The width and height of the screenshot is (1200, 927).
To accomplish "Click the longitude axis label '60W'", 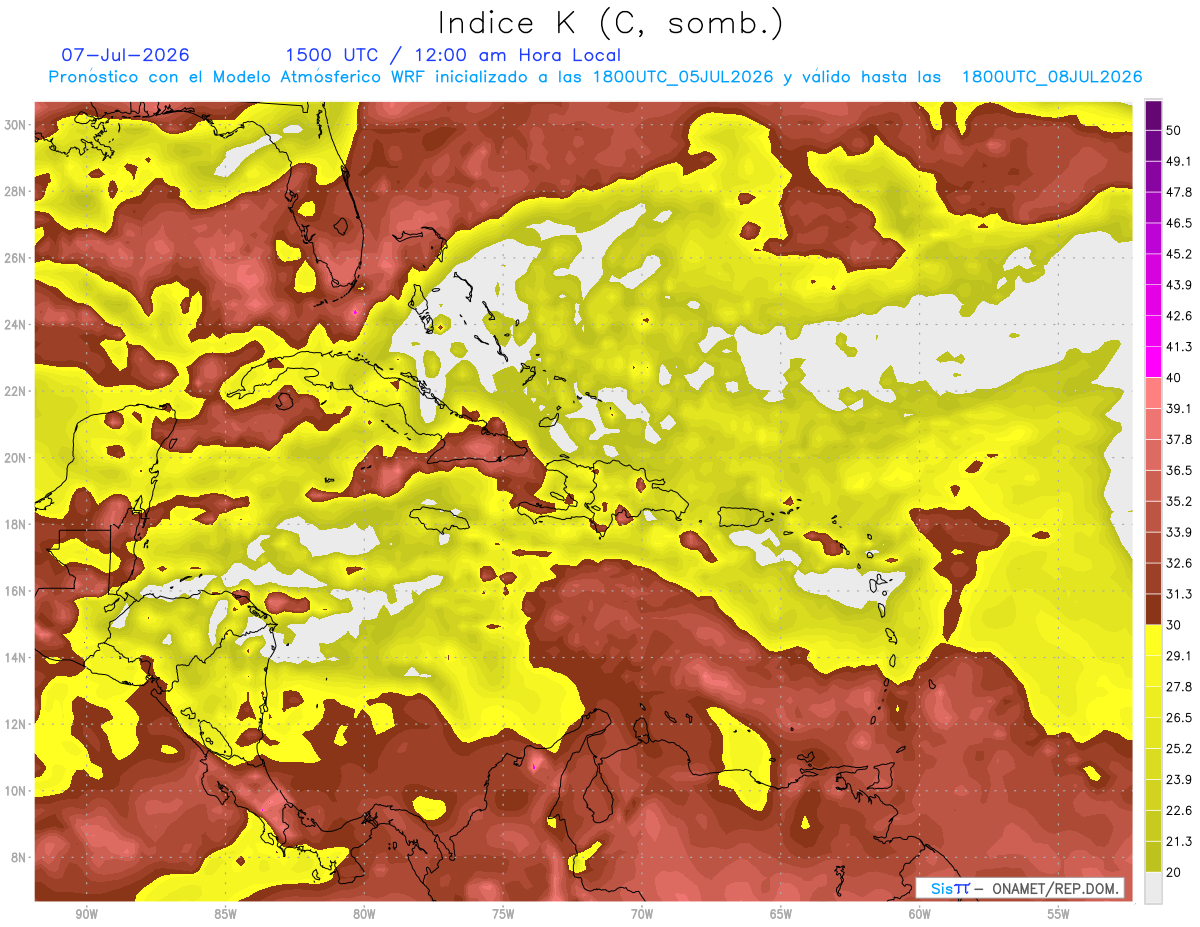I will 920,914.
